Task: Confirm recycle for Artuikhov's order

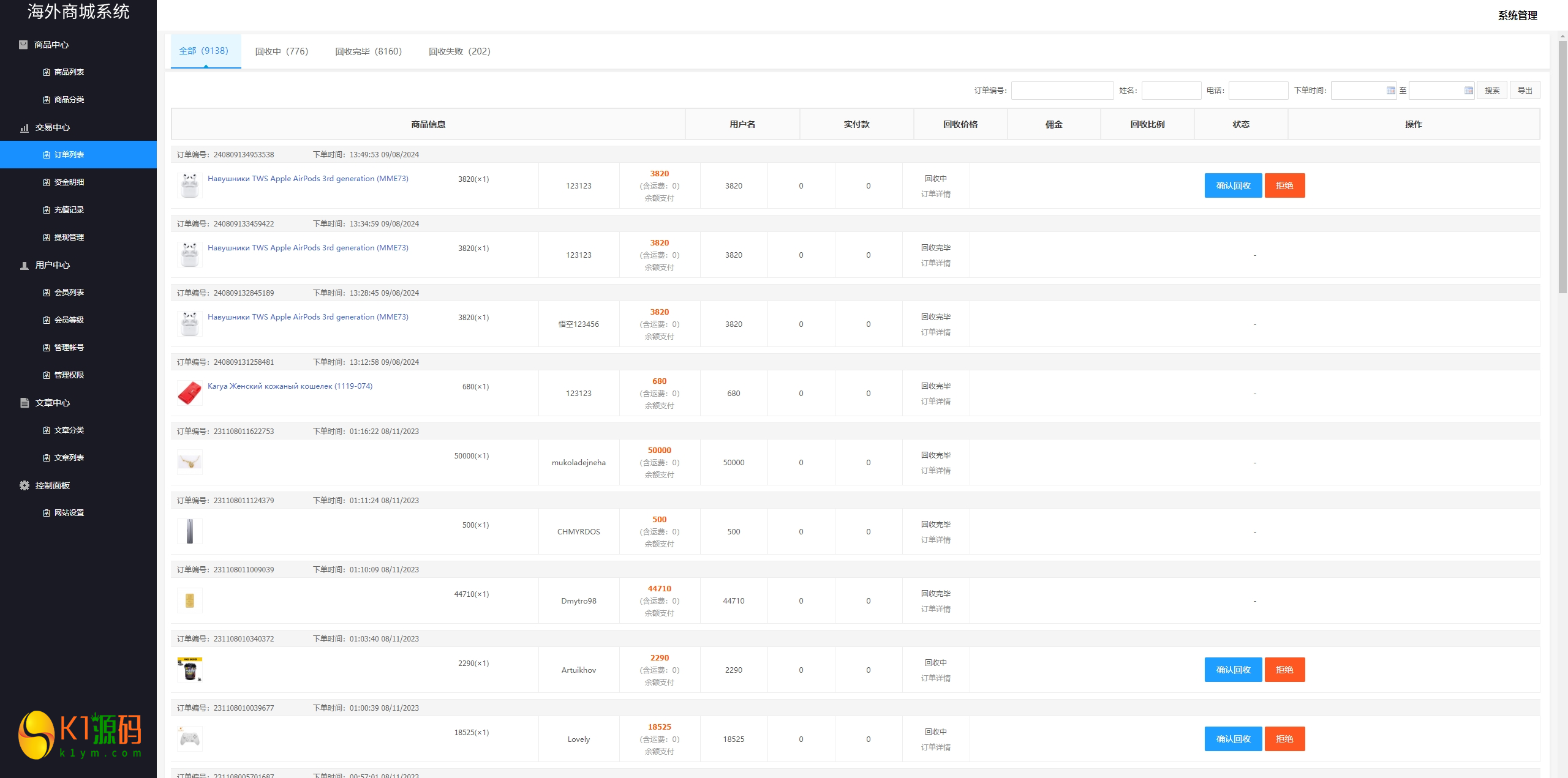Action: pyautogui.click(x=1233, y=670)
